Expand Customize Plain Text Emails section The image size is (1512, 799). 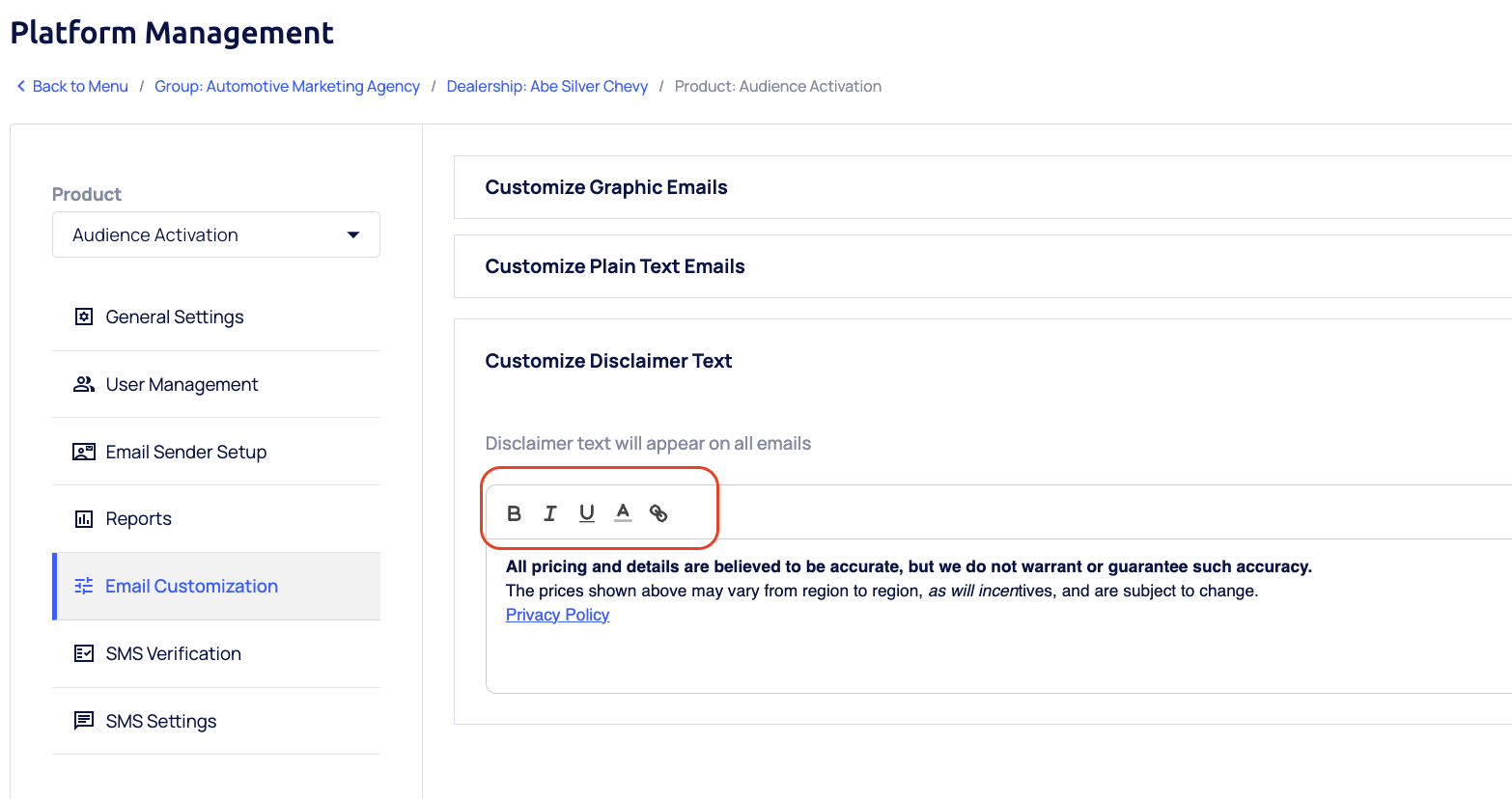click(x=615, y=266)
